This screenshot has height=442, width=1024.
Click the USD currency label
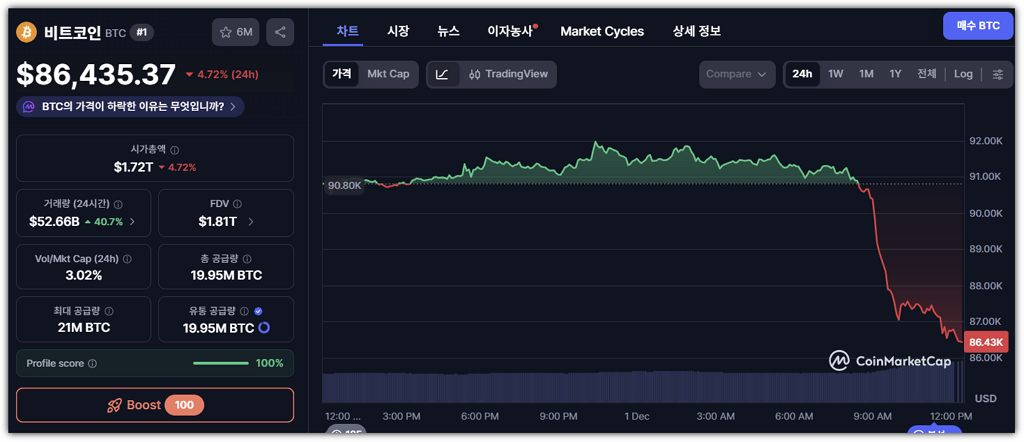(x=985, y=398)
